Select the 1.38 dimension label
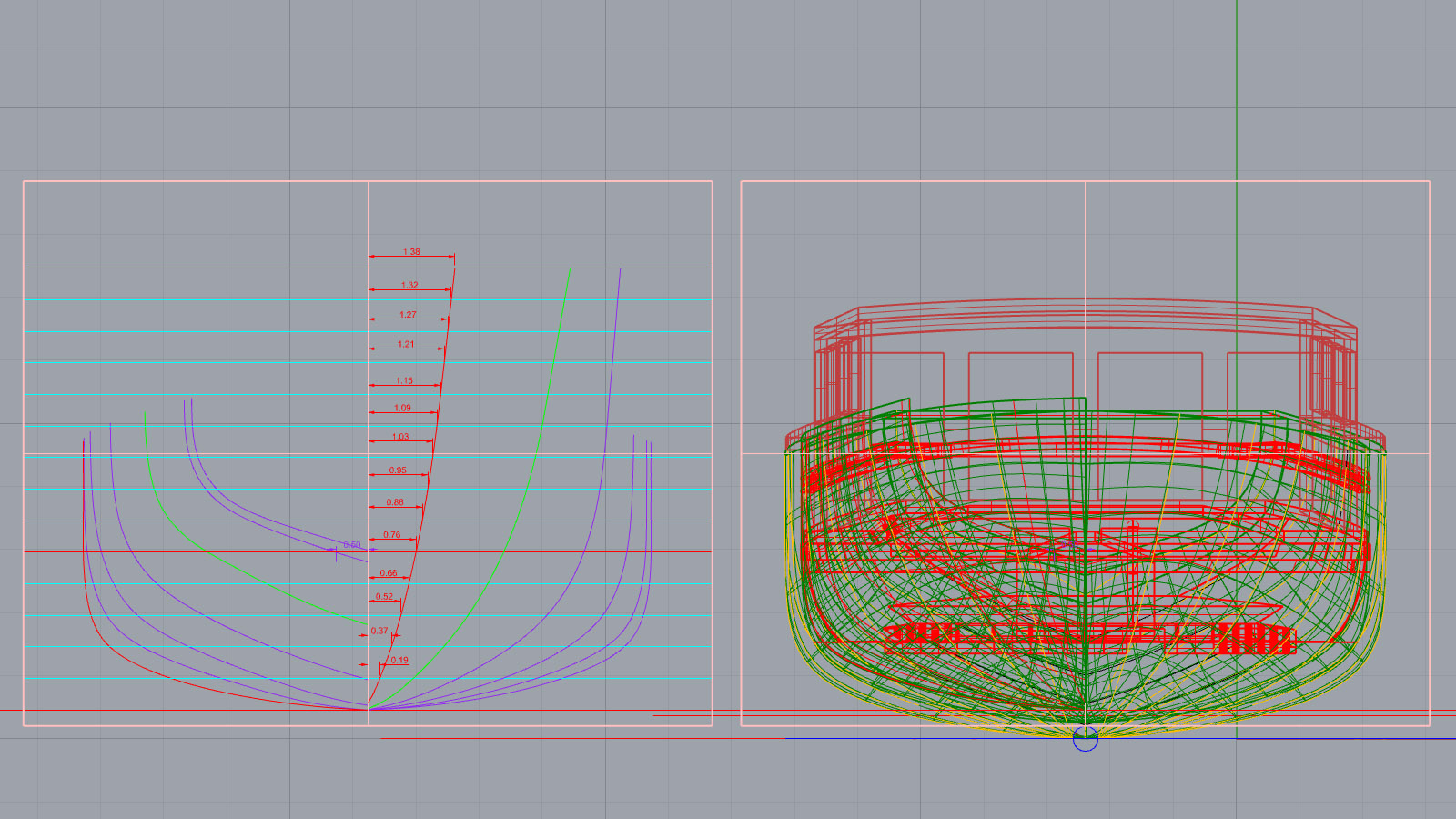This screenshot has width=1456, height=819. [x=411, y=252]
